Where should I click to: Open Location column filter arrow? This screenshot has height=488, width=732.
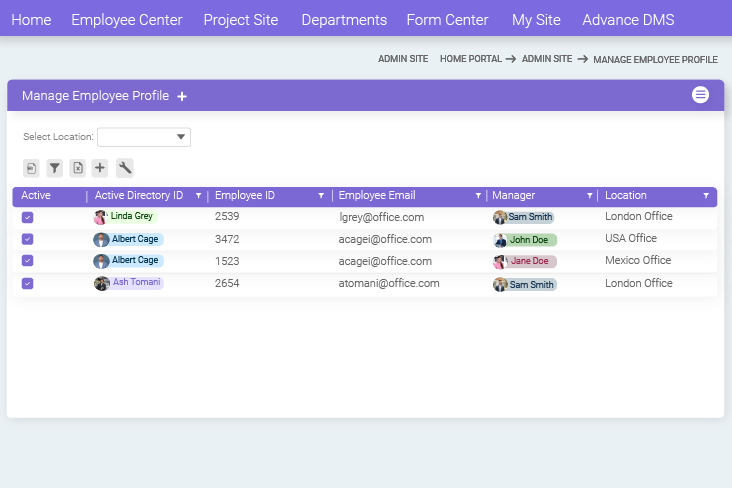(706, 196)
